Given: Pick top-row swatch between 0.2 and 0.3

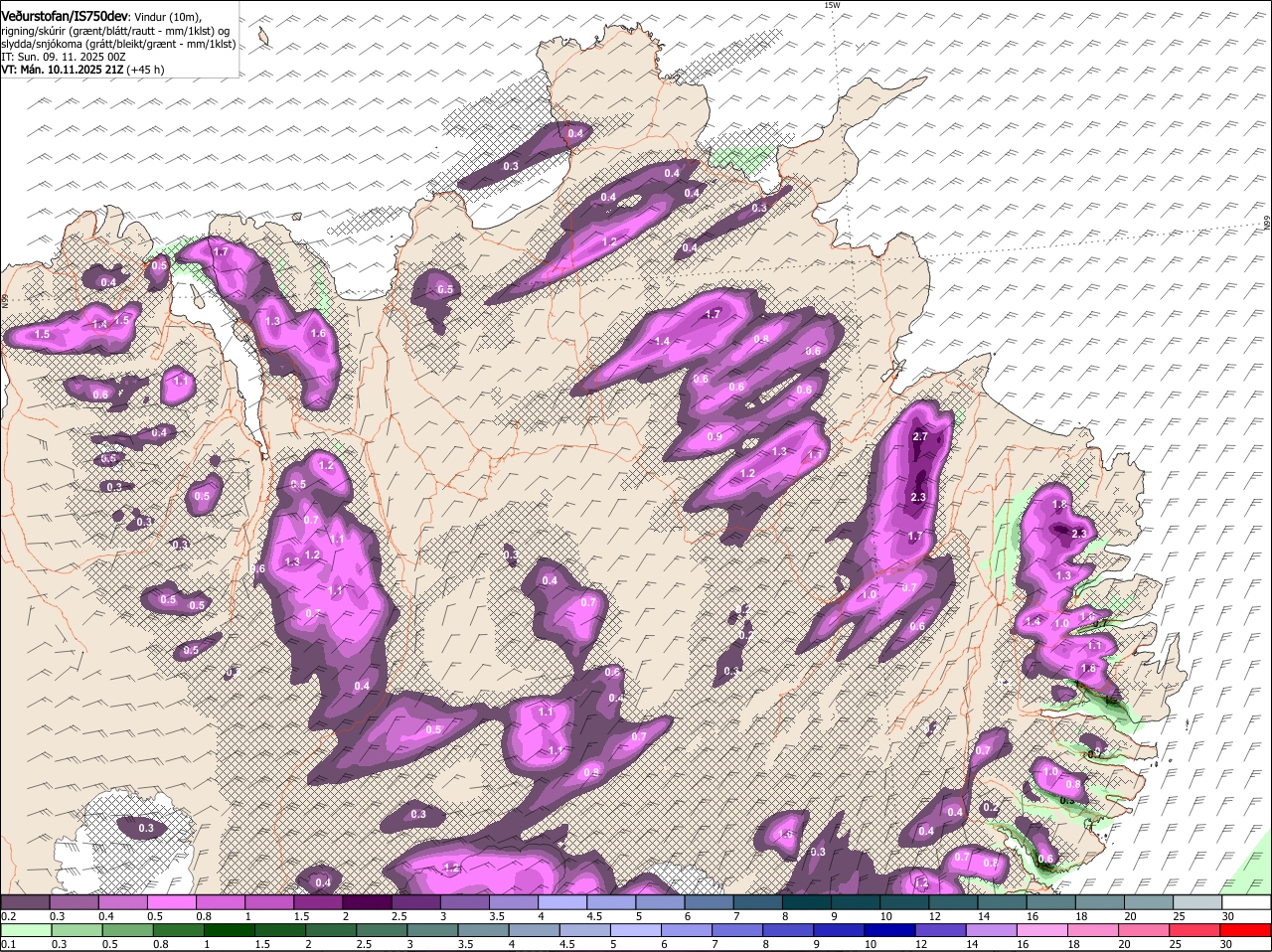Looking at the screenshot, I should pyautogui.click(x=25, y=901).
